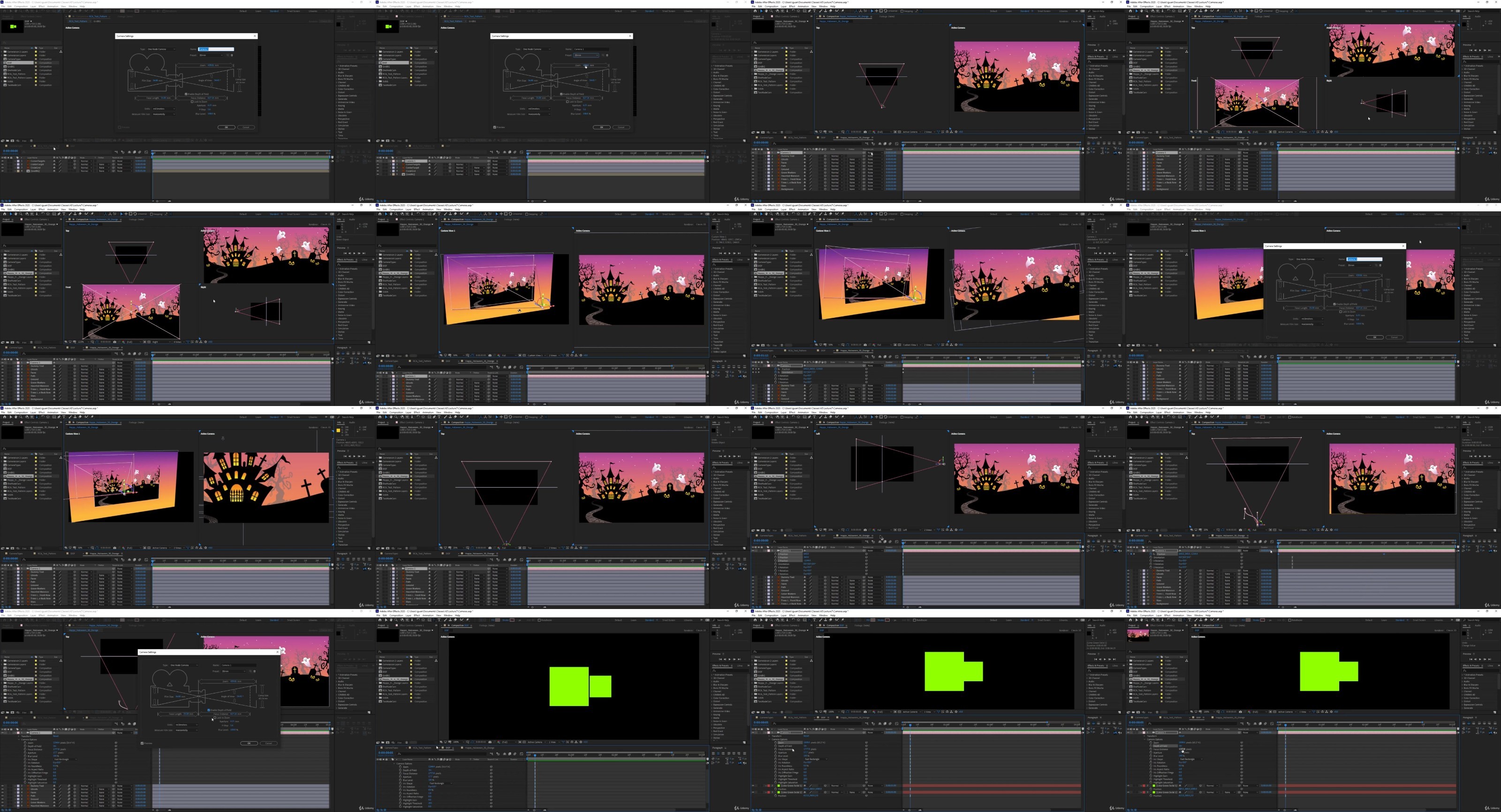Click delete-preset trash icon, top-left frame dialog

[x=232, y=55]
